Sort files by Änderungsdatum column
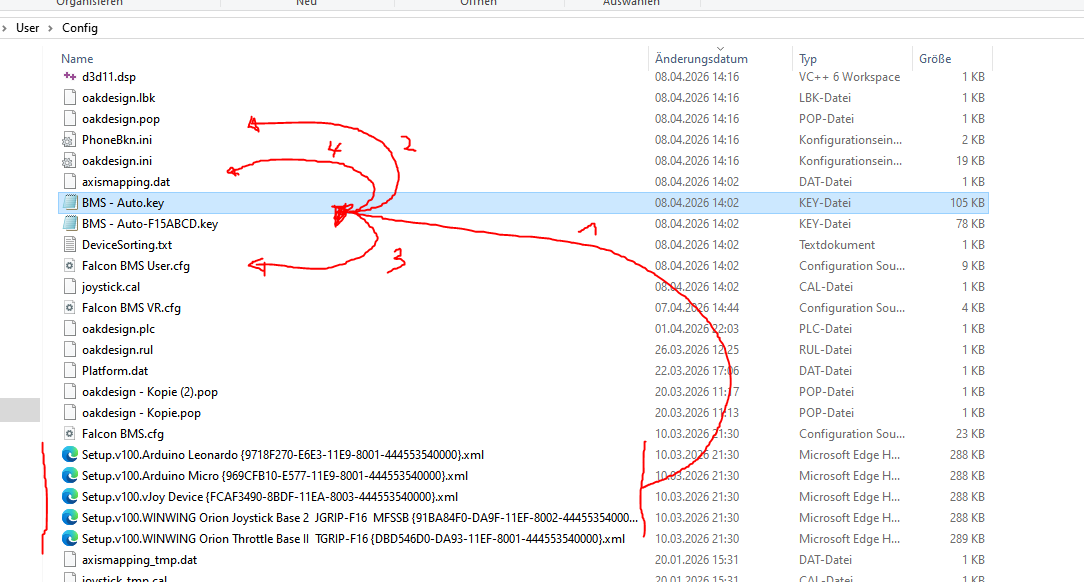1084x582 pixels. 701,59
